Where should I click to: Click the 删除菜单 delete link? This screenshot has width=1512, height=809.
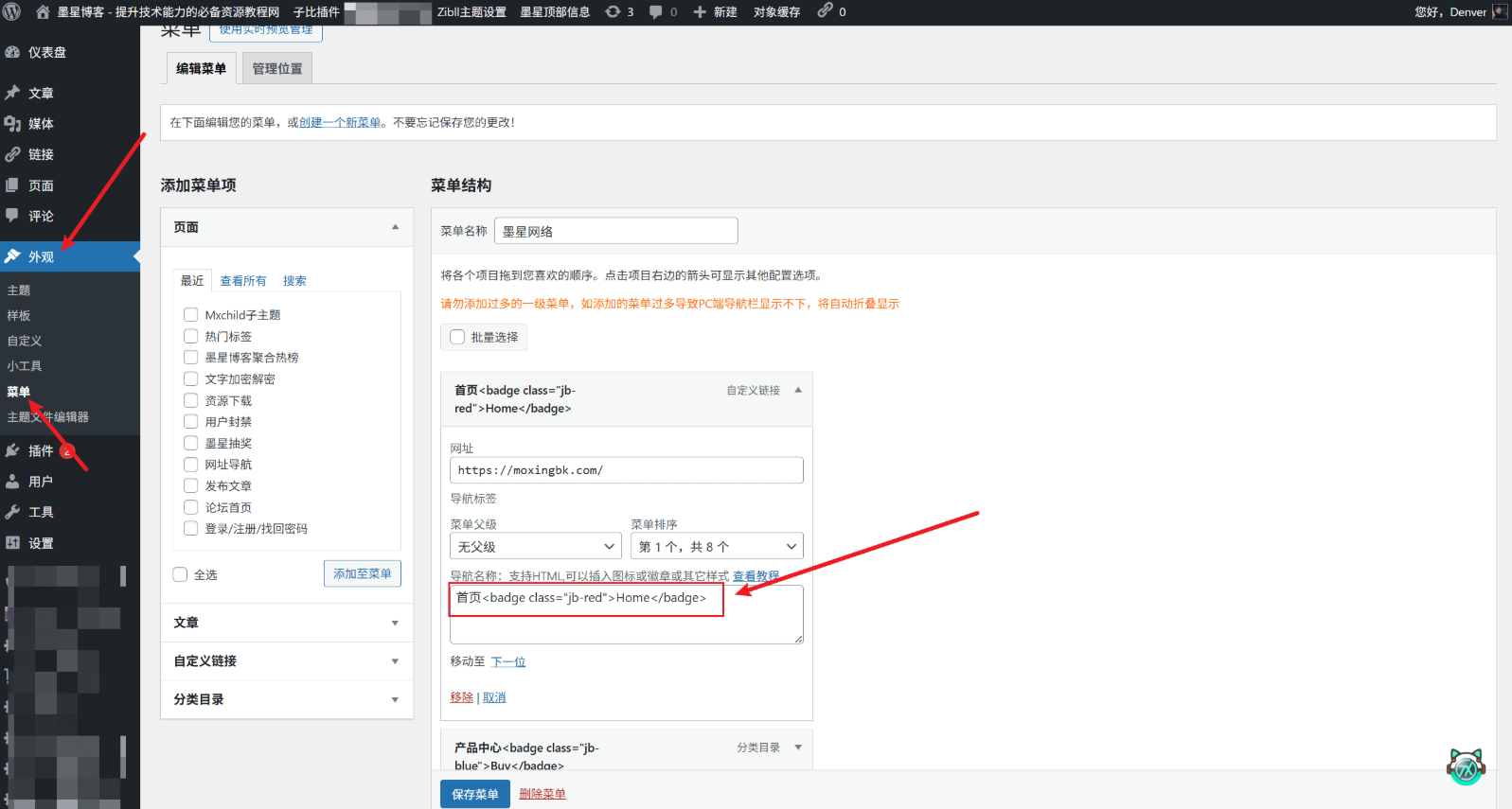click(x=543, y=794)
